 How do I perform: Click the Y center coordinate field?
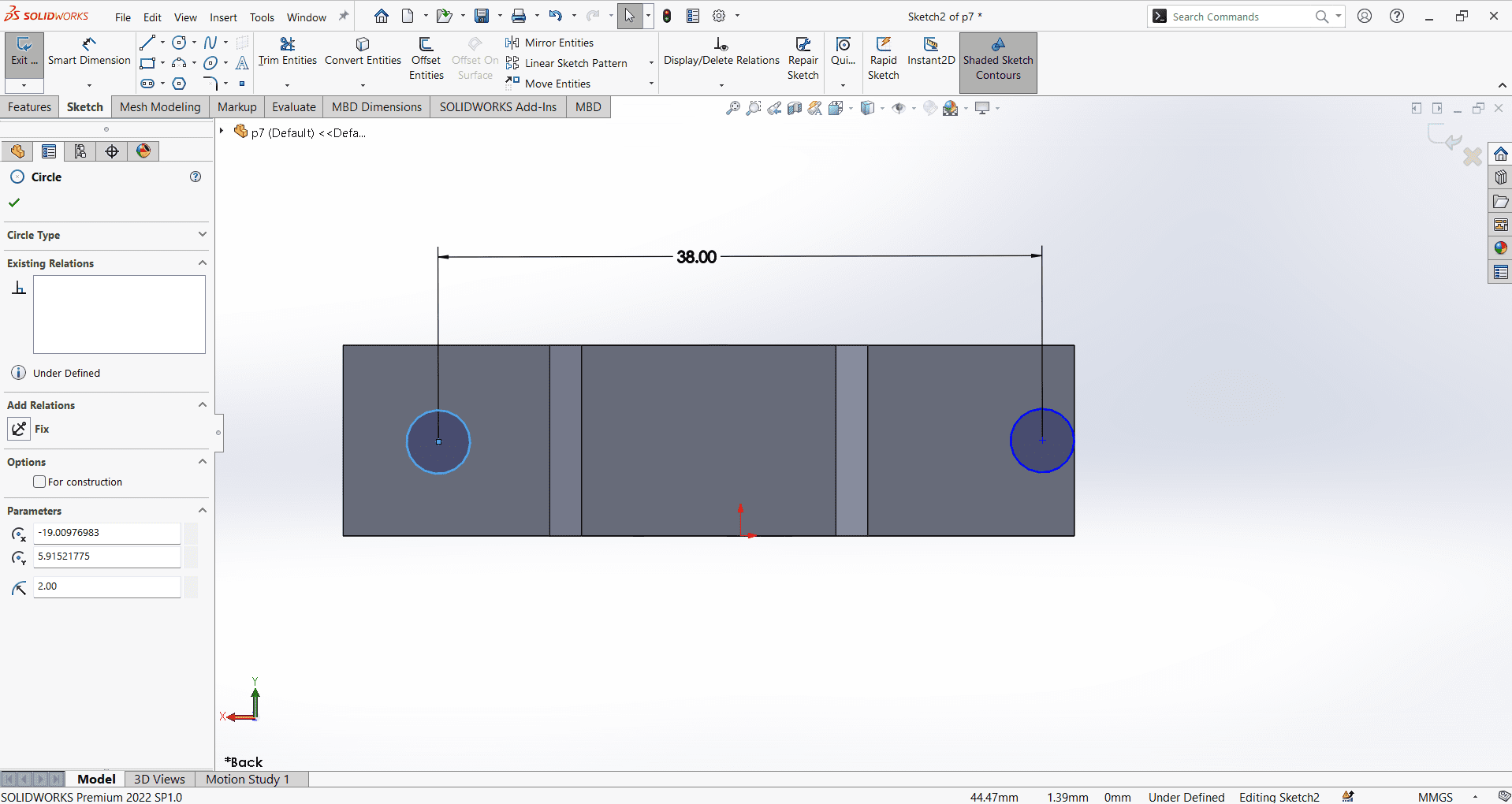tap(106, 556)
